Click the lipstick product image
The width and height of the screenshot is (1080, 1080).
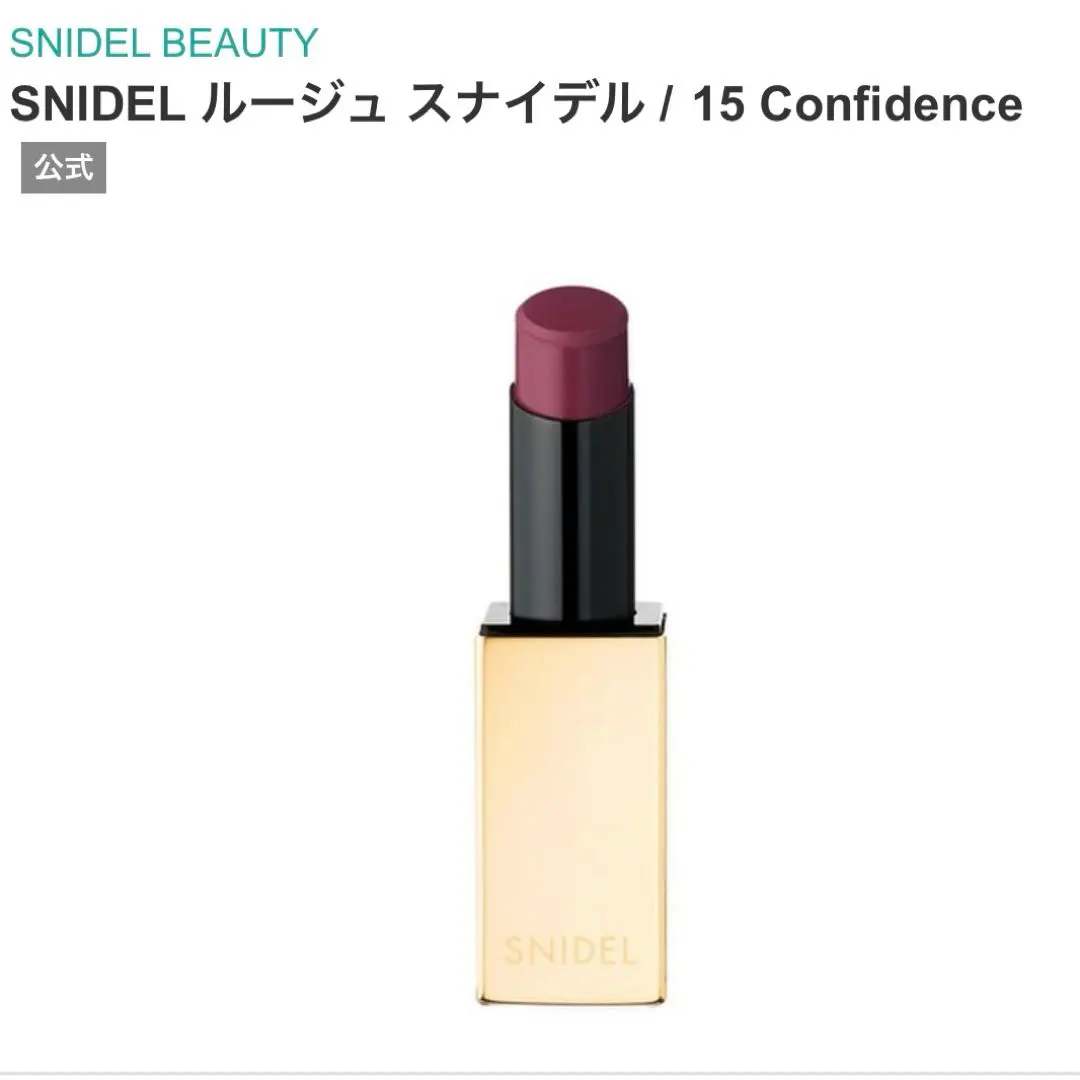point(571,645)
